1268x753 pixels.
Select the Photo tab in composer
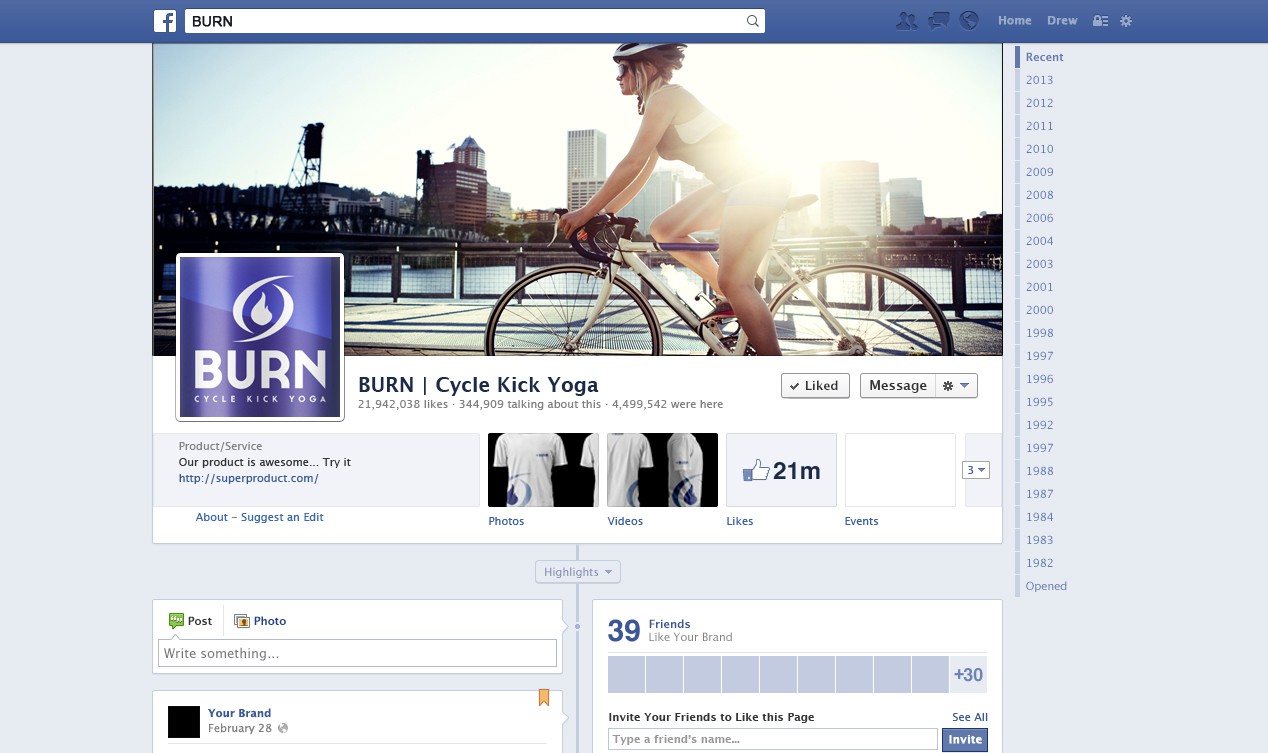[260, 621]
